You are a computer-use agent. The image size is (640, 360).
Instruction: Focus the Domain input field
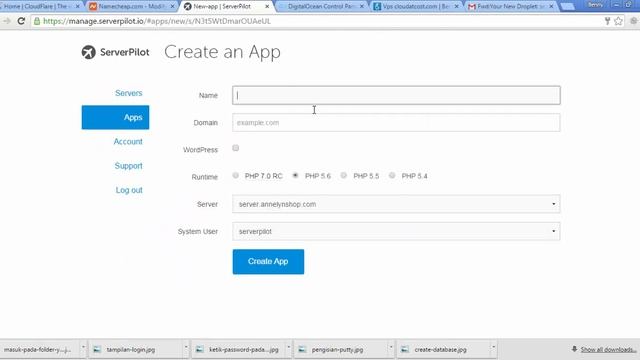tap(396, 122)
